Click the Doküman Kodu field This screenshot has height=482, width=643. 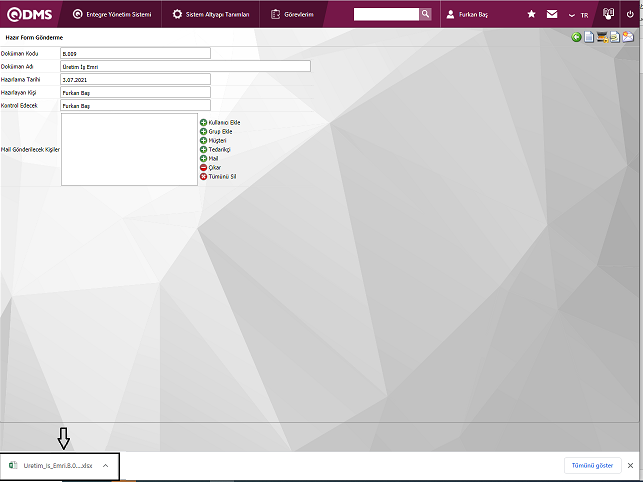pos(135,53)
